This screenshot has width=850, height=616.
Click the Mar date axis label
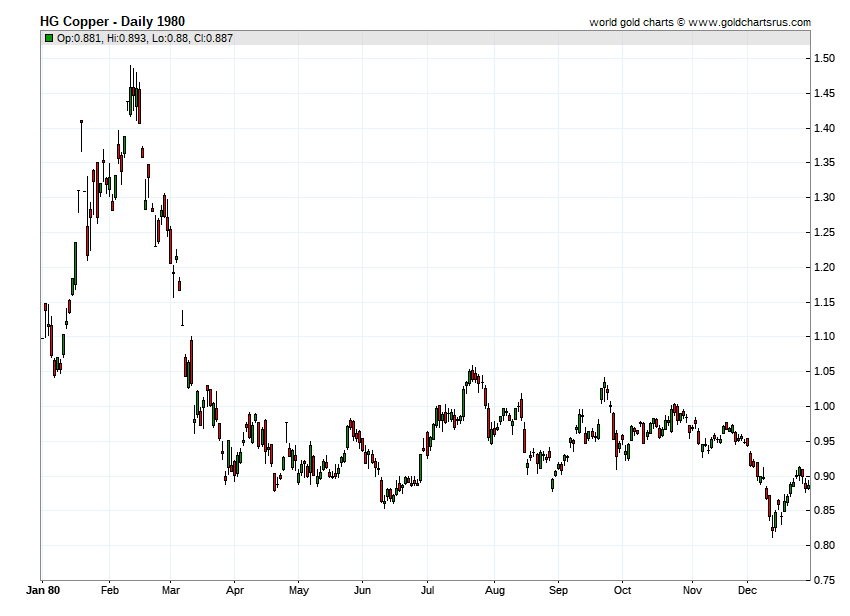[x=170, y=591]
